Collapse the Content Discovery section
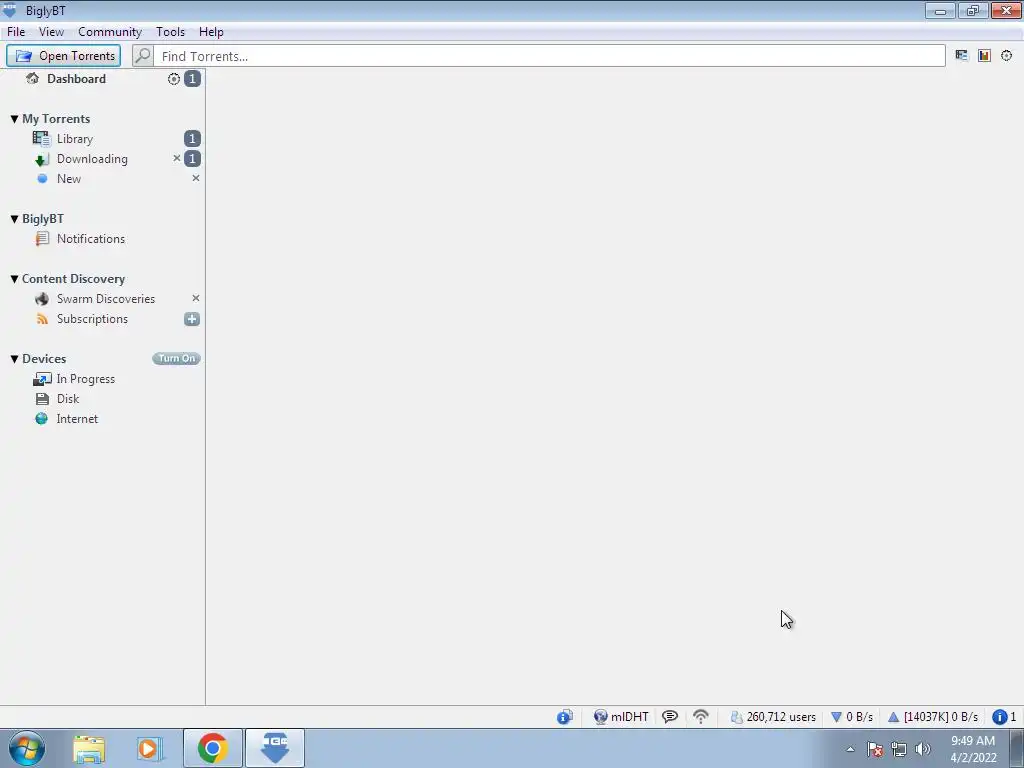Viewport: 1024px width, 768px height. pos(14,279)
